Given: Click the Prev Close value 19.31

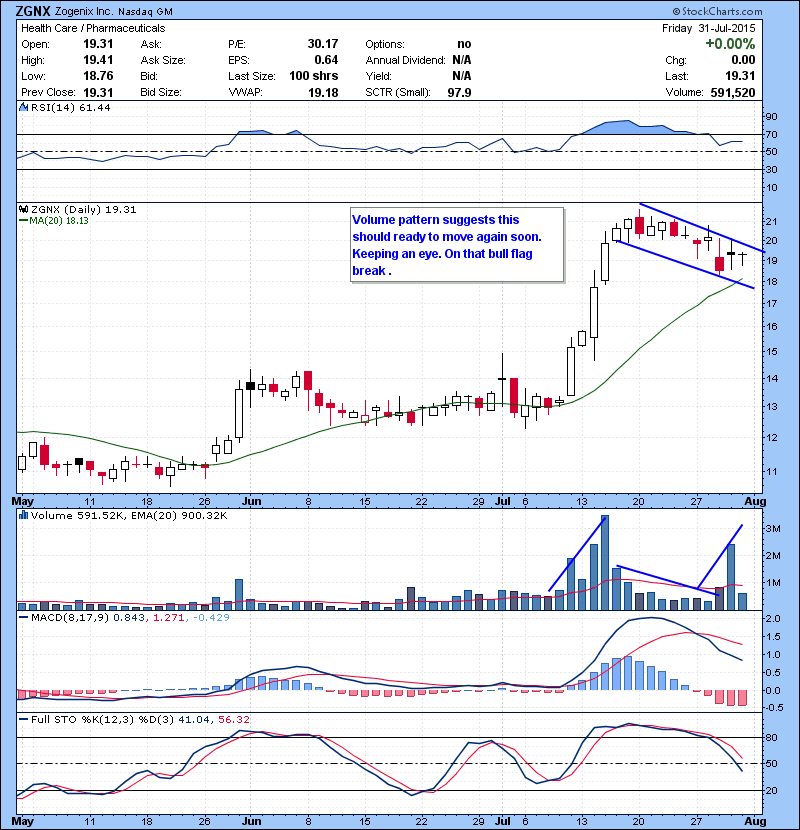Looking at the screenshot, I should (x=98, y=93).
